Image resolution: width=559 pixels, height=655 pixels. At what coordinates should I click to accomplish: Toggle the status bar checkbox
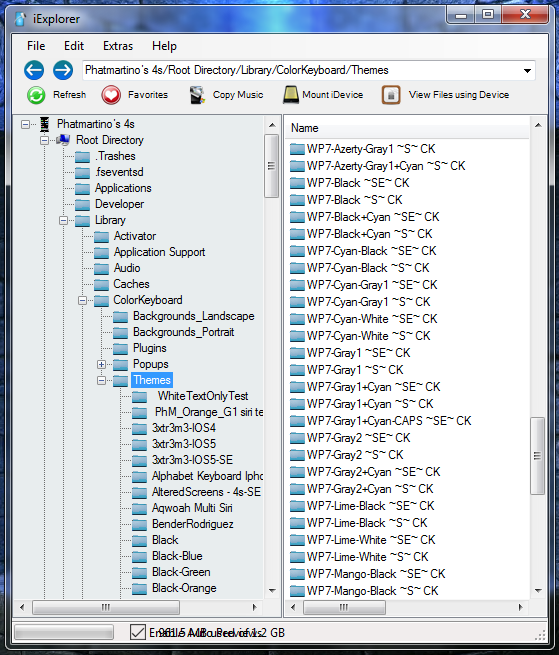[137, 632]
